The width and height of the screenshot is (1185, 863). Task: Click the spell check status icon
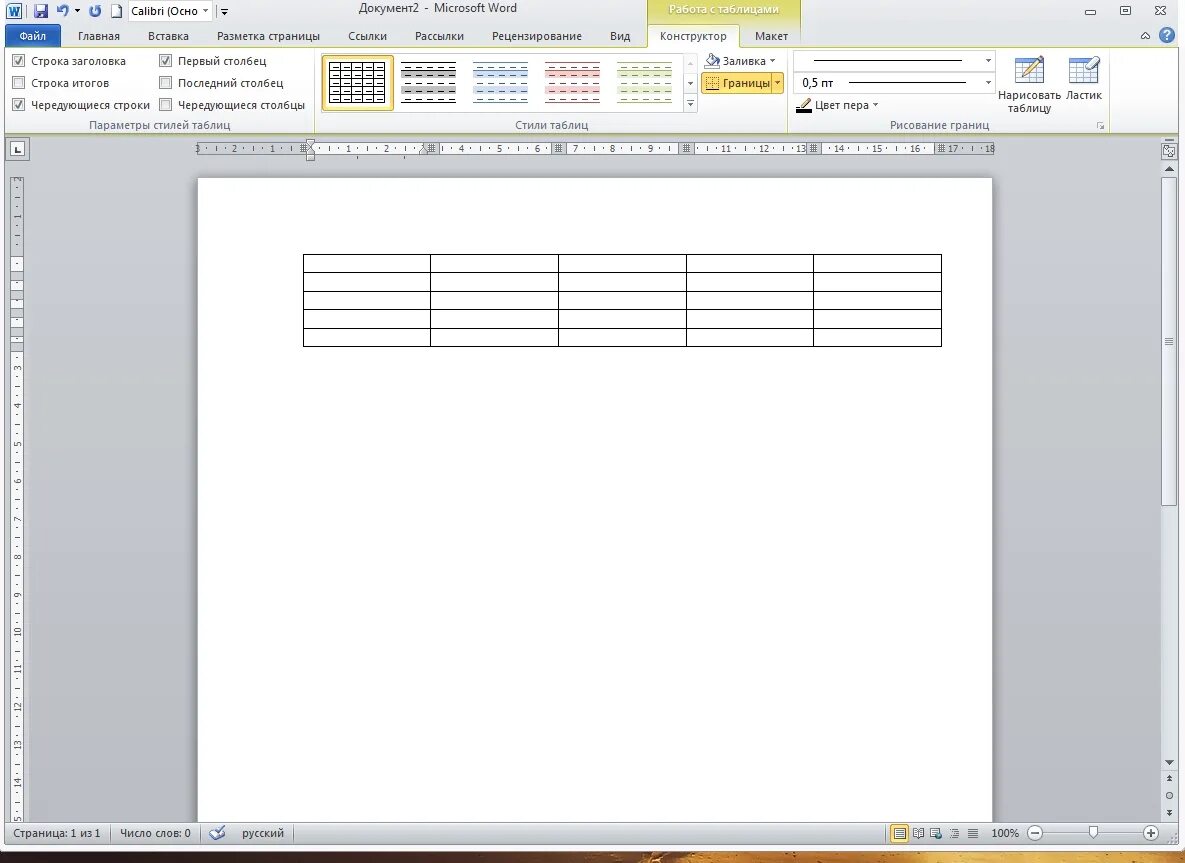coord(218,833)
